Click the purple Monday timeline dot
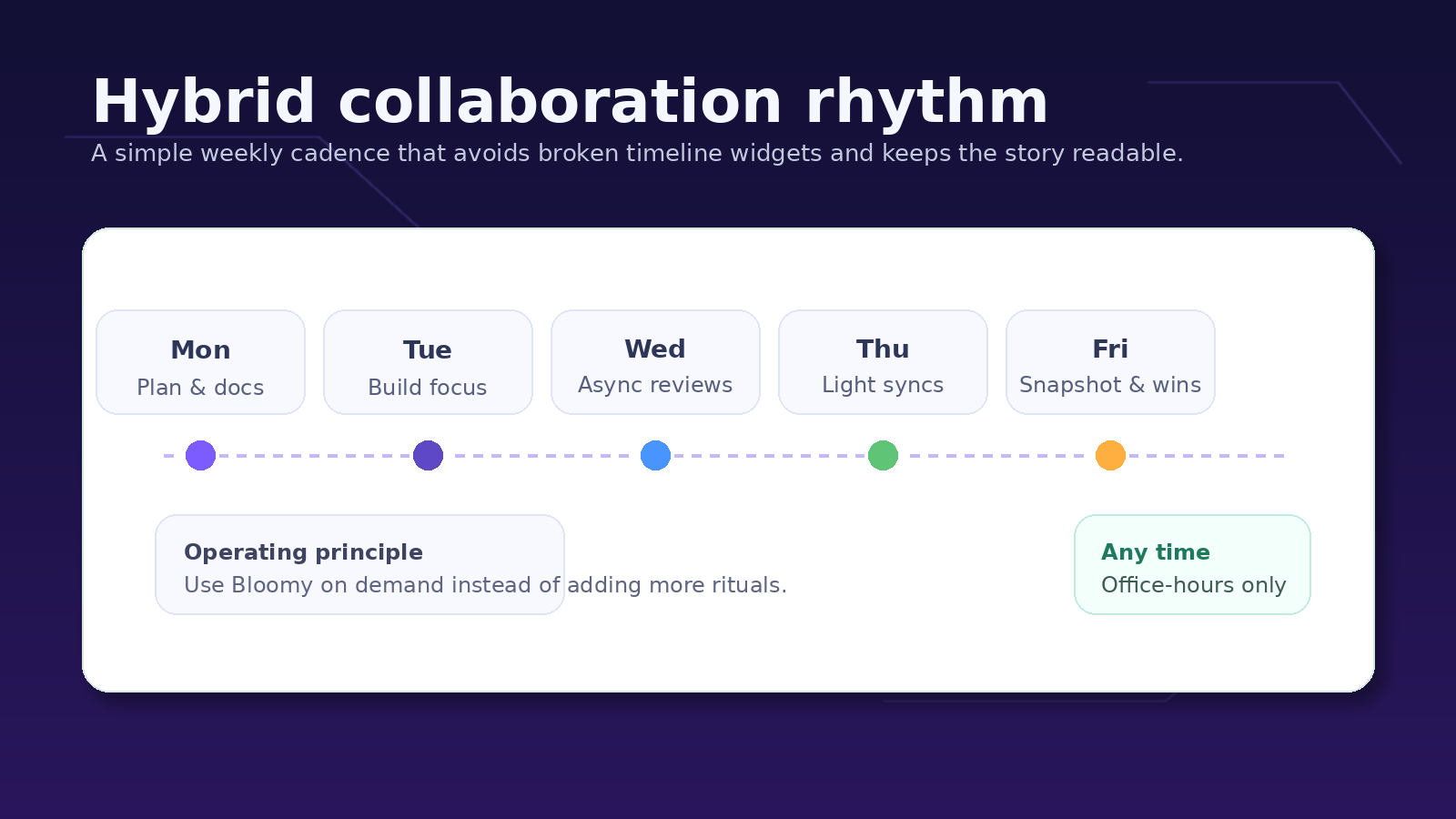The image size is (1456, 819). click(200, 455)
